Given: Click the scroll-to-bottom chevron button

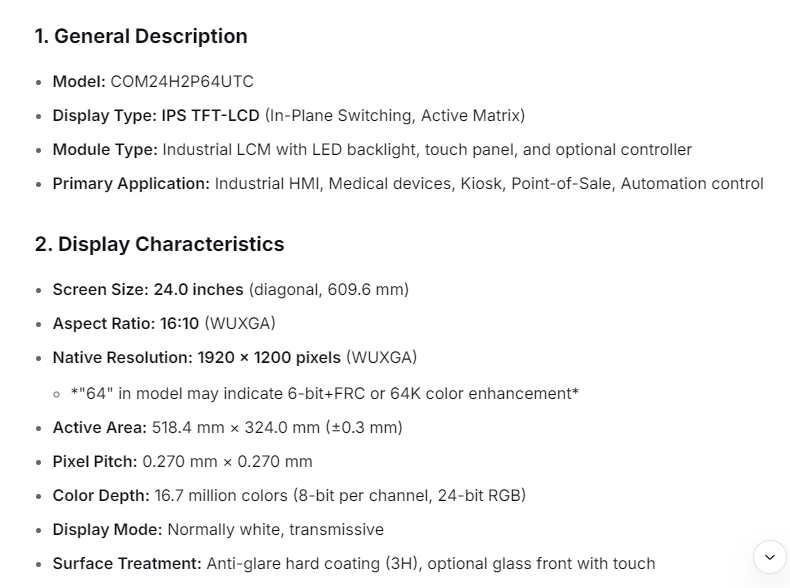Looking at the screenshot, I should pyautogui.click(x=769, y=557).
